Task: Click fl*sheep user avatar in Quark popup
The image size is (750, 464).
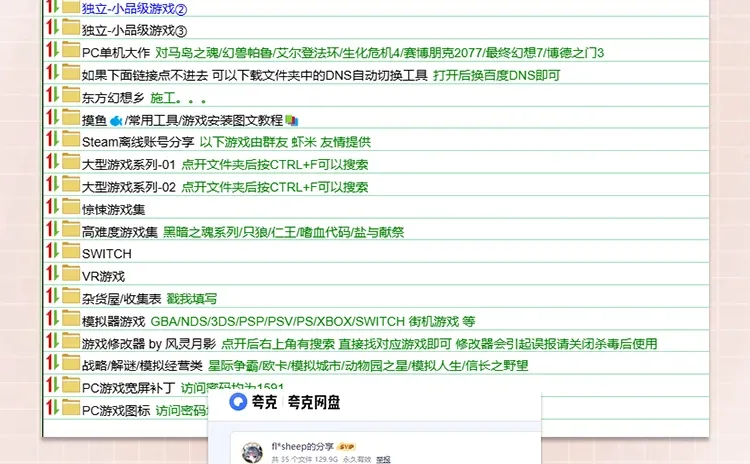Action: tap(252, 452)
